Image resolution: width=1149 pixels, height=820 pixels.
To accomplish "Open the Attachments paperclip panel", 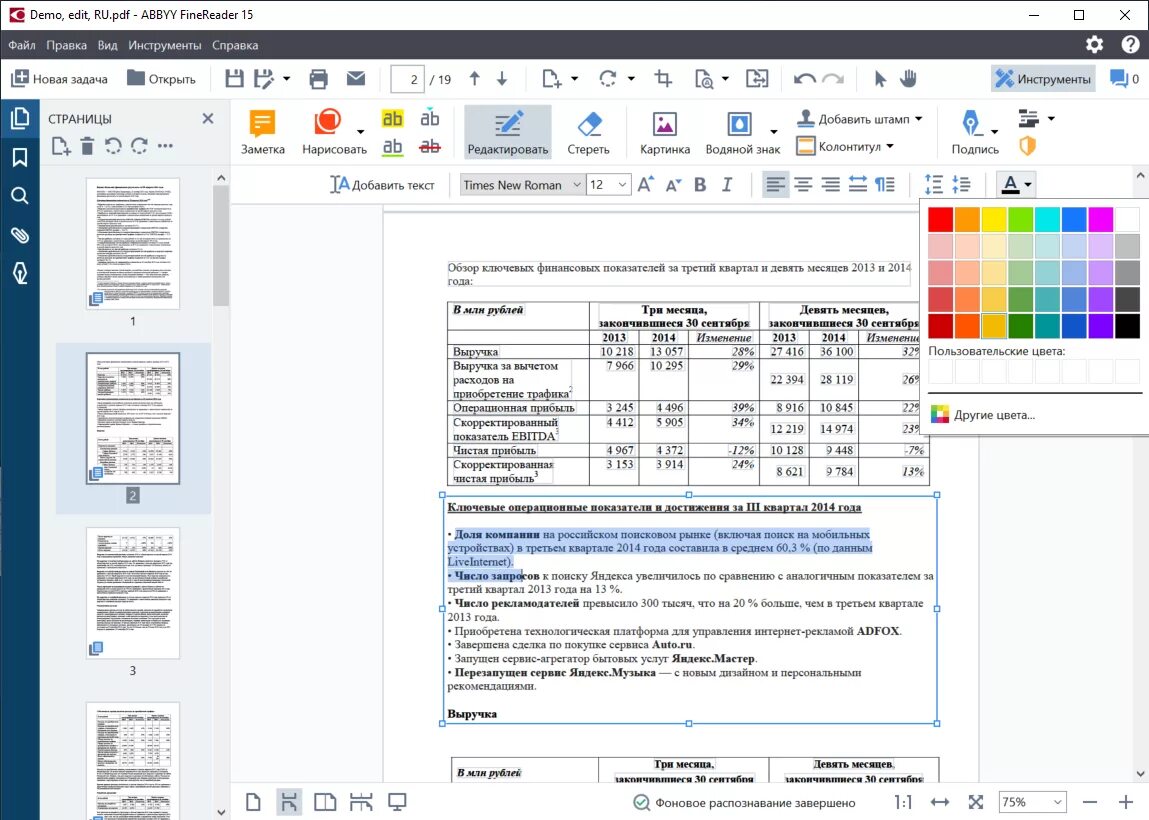I will [20, 234].
